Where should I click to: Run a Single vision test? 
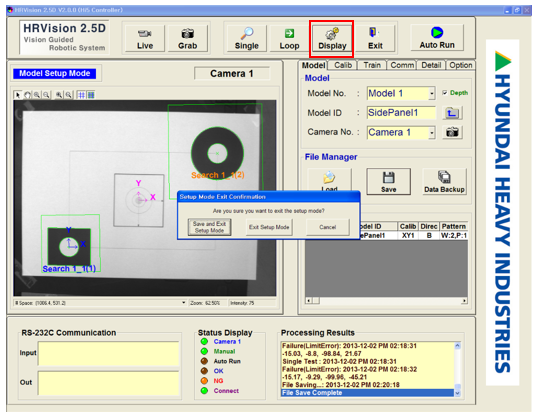(x=246, y=38)
